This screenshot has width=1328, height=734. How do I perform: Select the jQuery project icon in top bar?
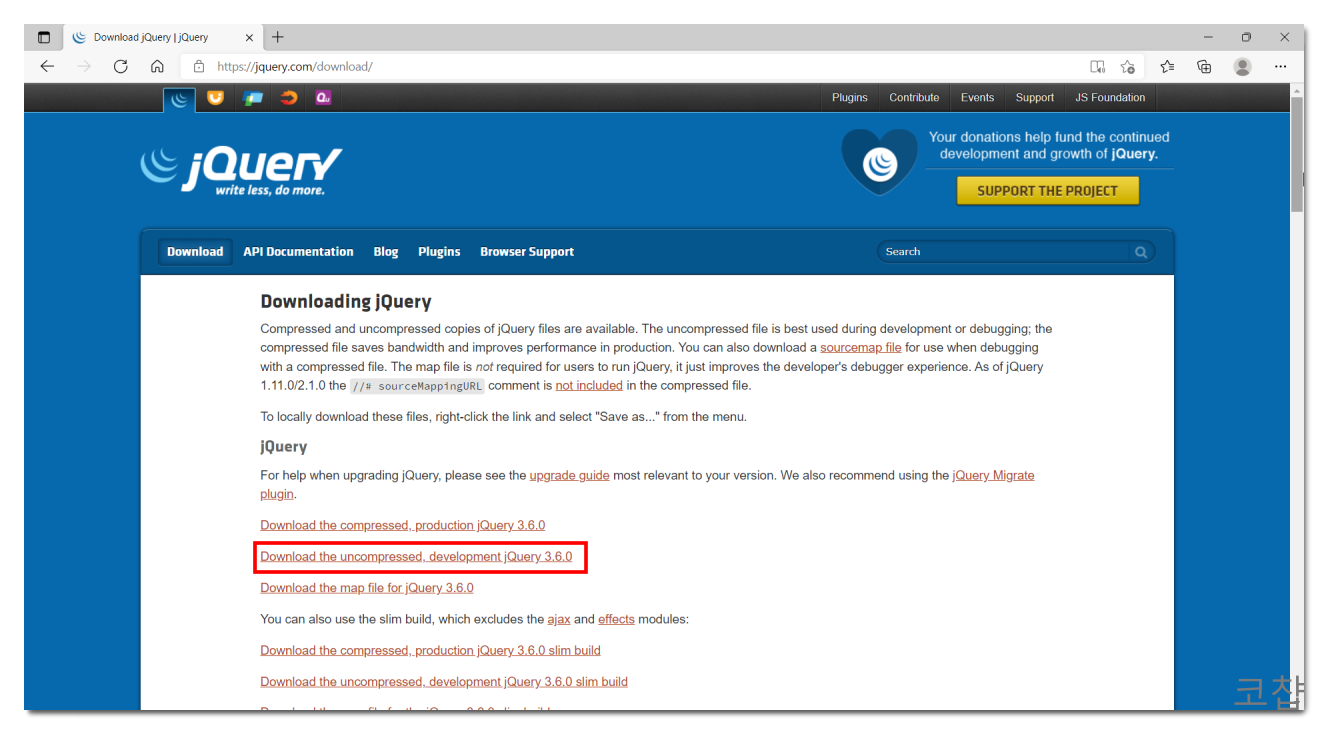pos(180,98)
